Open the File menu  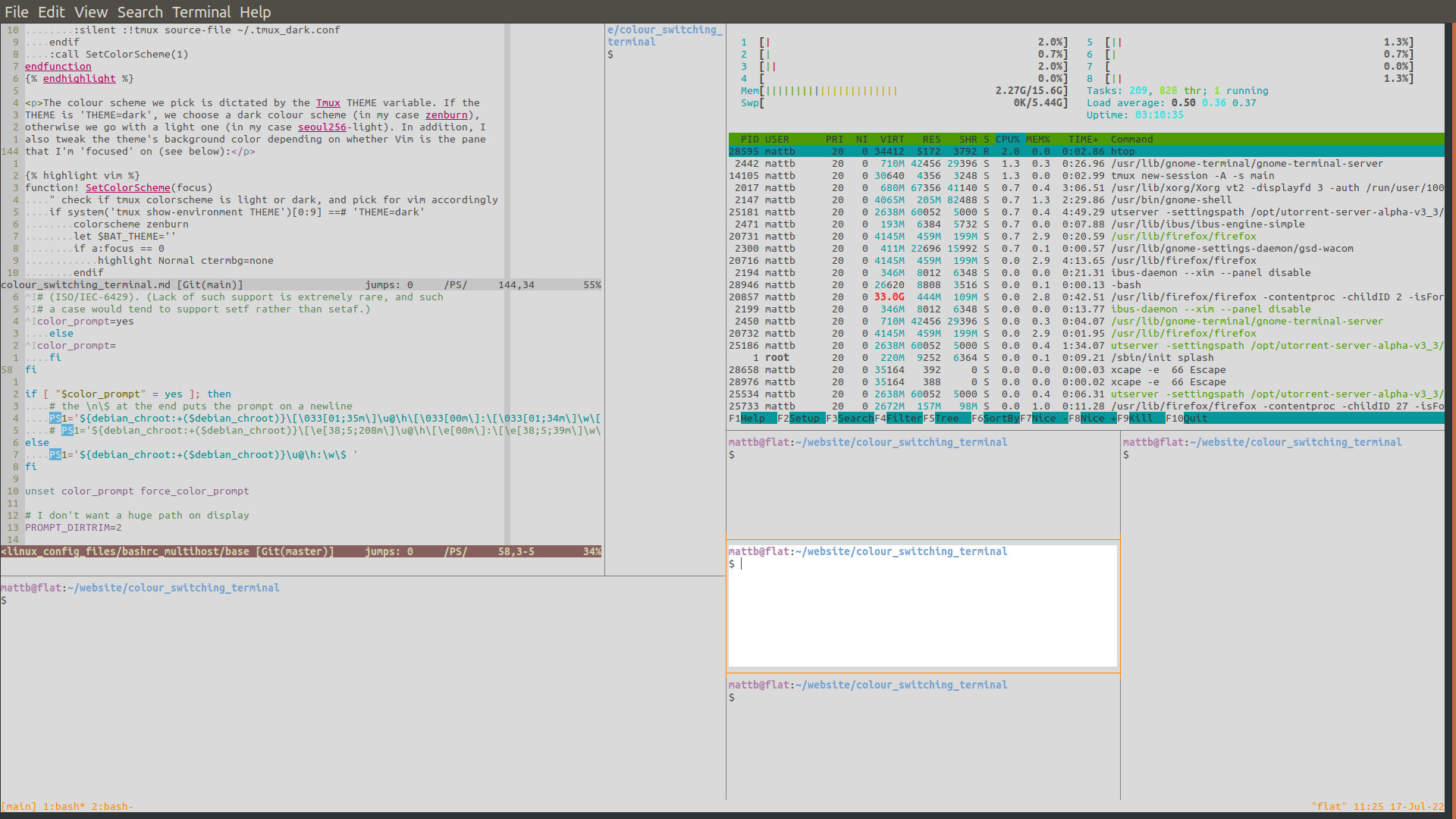click(16, 12)
